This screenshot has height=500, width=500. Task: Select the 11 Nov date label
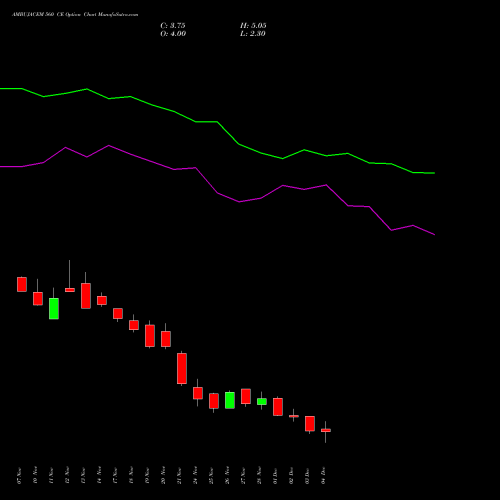click(51, 475)
